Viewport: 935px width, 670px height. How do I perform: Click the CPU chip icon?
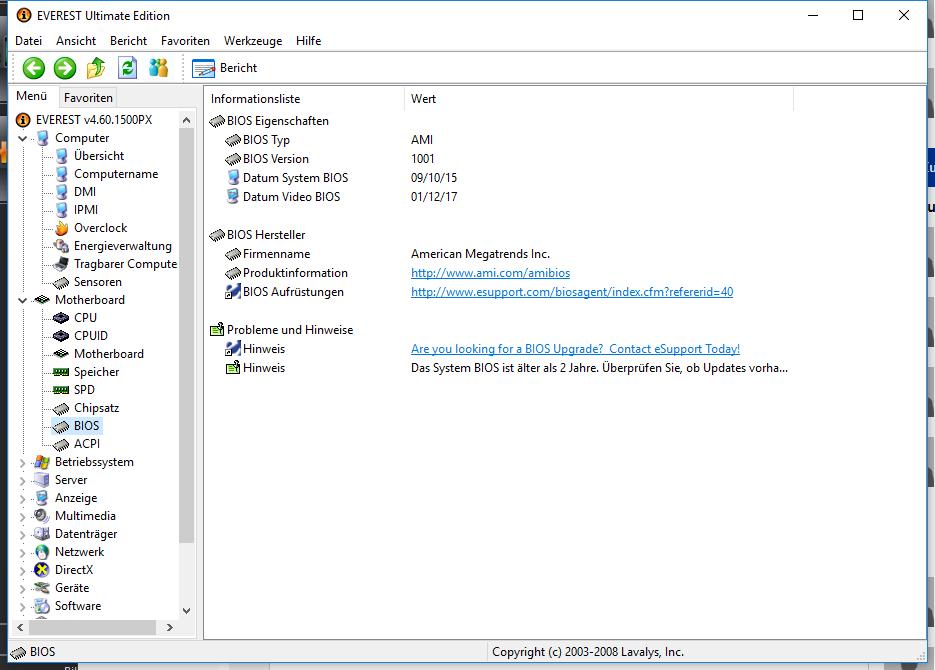[61, 318]
